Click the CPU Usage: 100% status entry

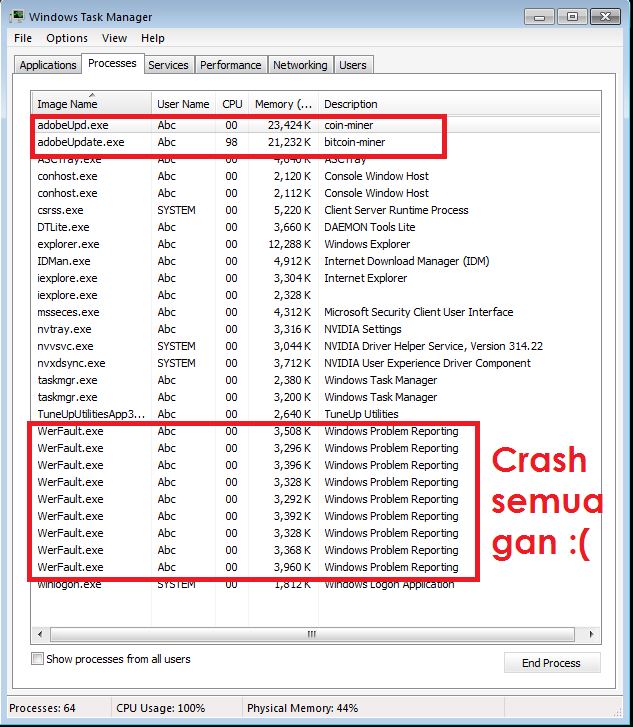pos(160,708)
